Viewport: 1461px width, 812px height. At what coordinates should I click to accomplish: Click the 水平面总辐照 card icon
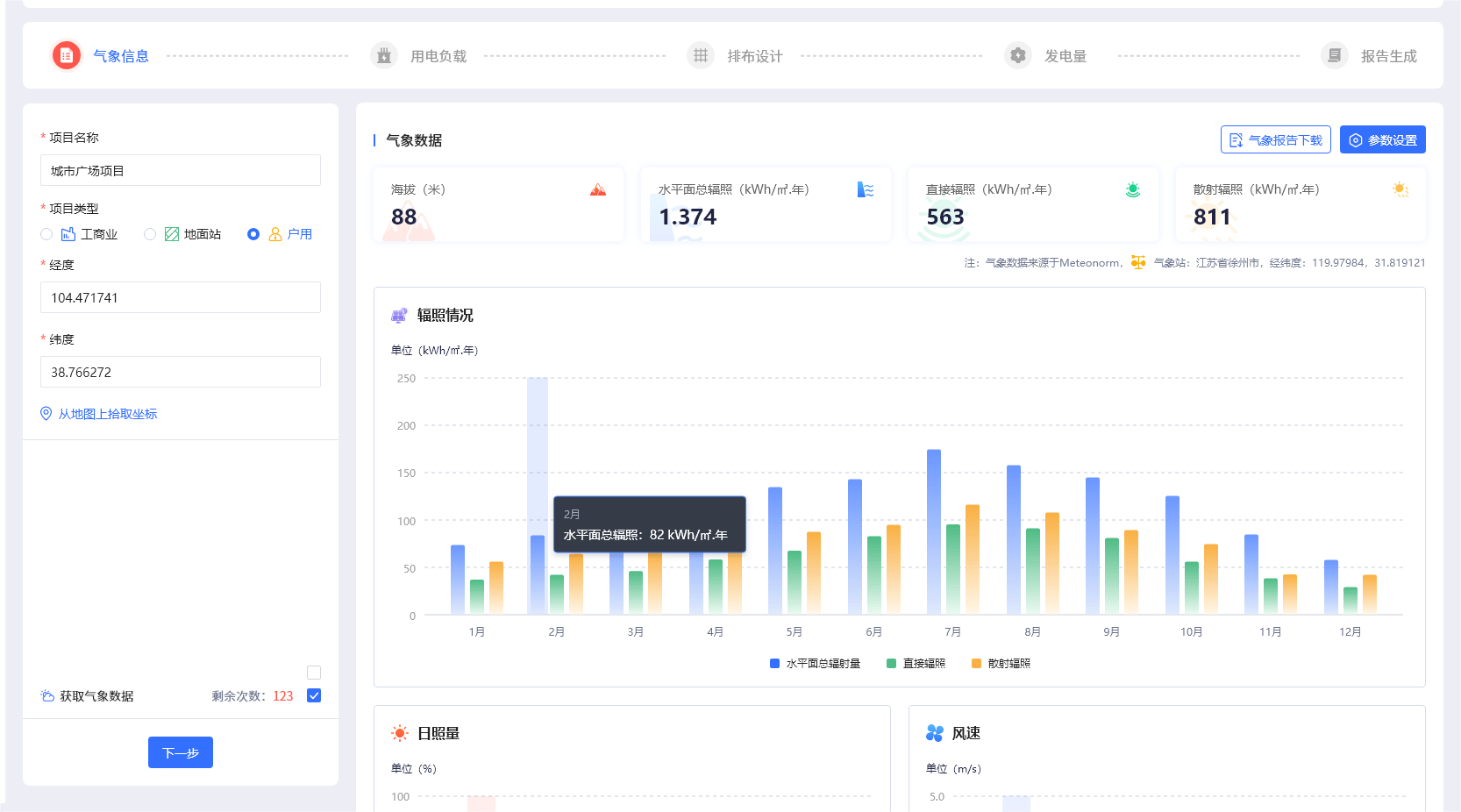pyautogui.click(x=866, y=189)
